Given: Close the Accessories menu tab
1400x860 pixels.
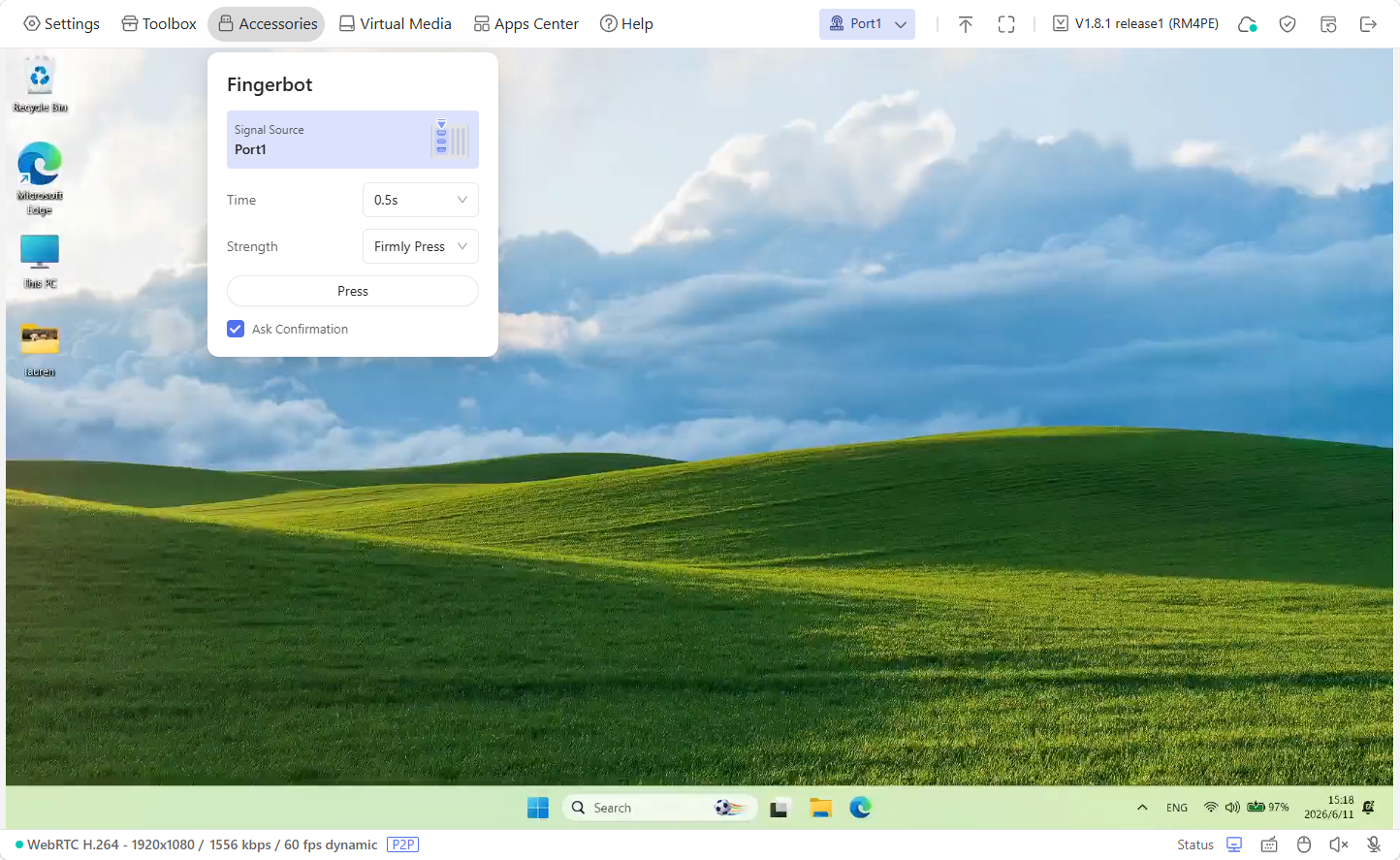Looking at the screenshot, I should tap(267, 23).
